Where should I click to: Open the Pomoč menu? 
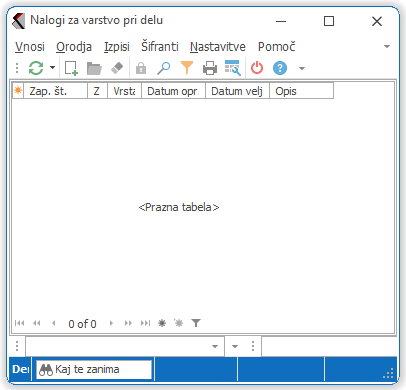tap(277, 46)
